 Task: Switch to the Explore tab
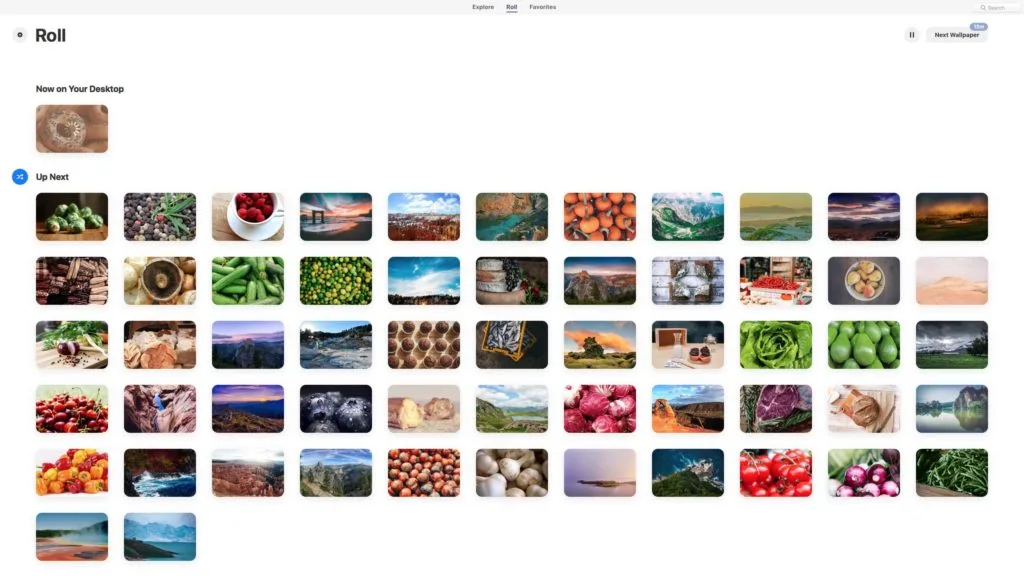(x=483, y=7)
